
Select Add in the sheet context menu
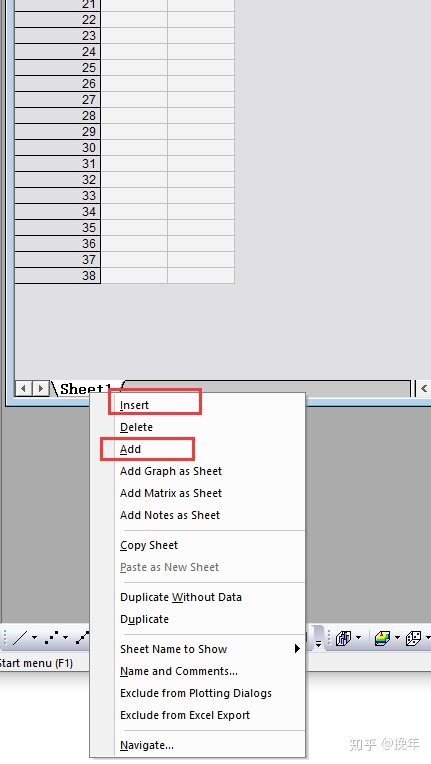pos(209,449)
